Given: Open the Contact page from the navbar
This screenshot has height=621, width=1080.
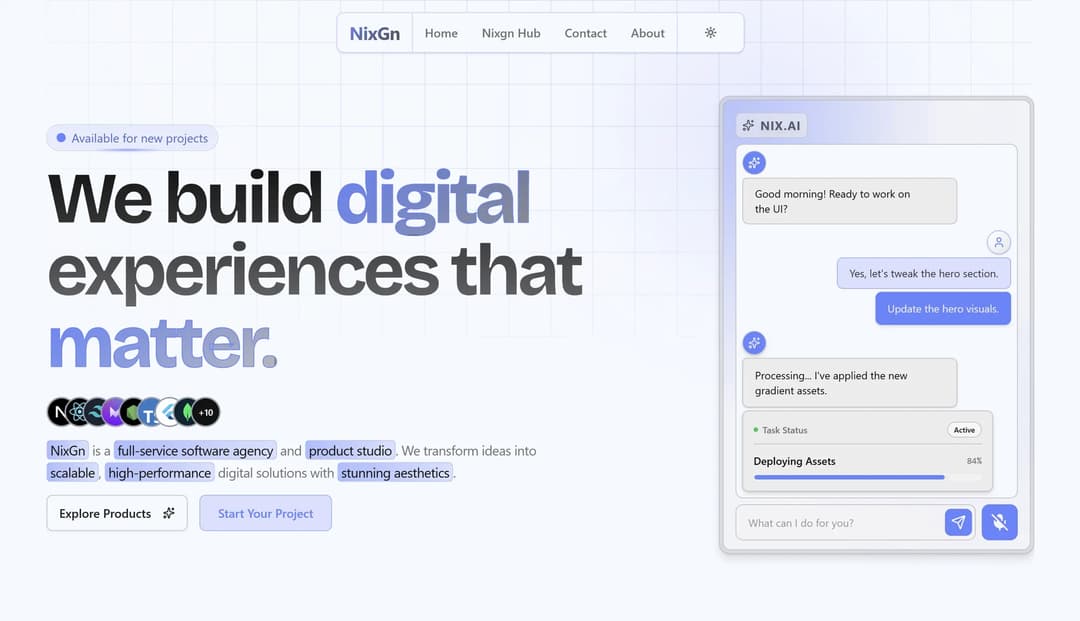Looking at the screenshot, I should tap(585, 33).
